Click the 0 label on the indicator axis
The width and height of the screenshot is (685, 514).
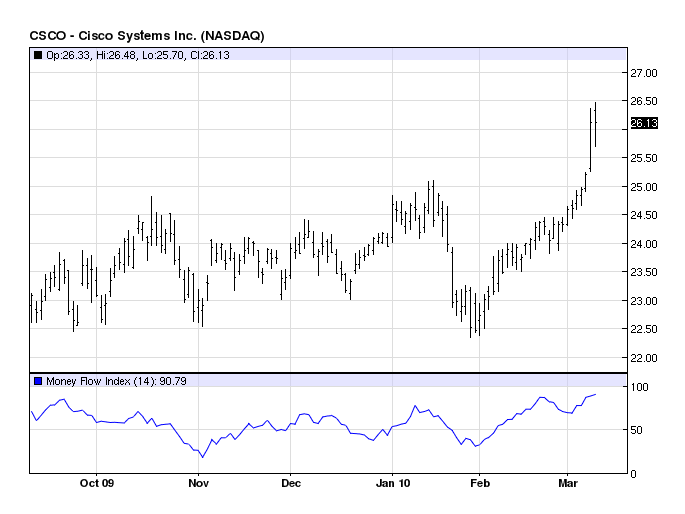[x=633, y=474]
